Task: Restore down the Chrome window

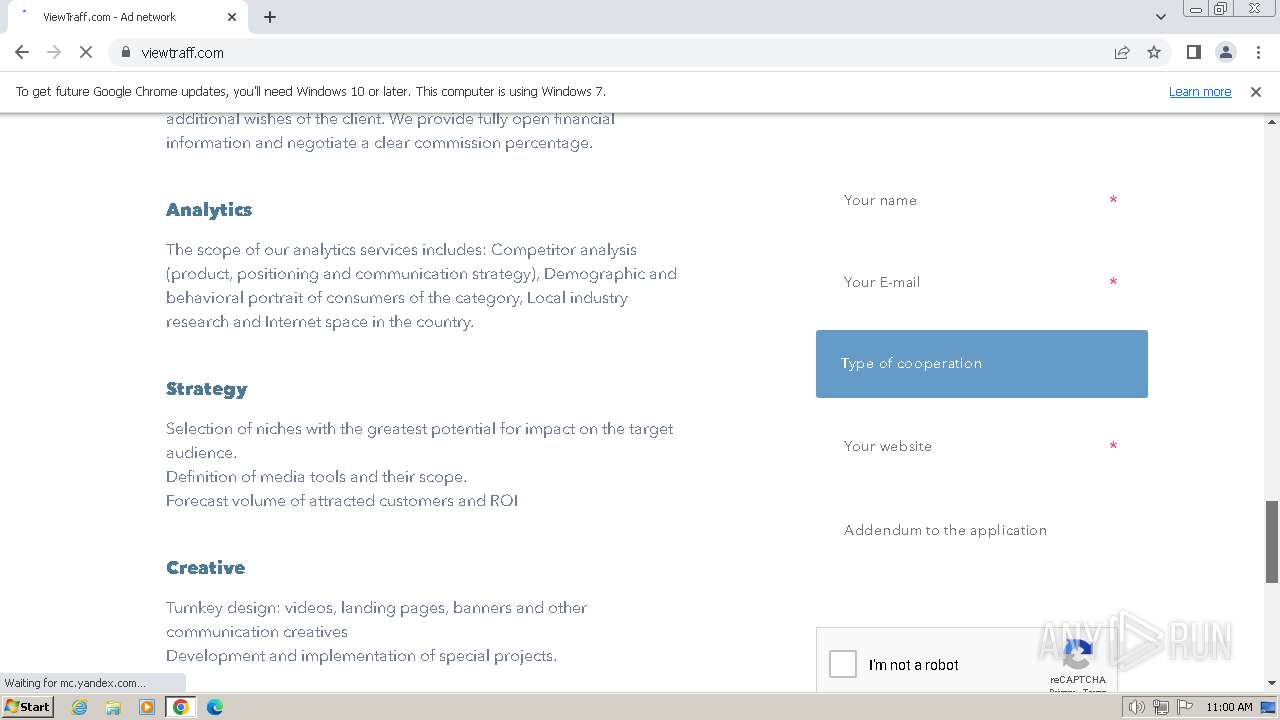Action: [x=1221, y=9]
